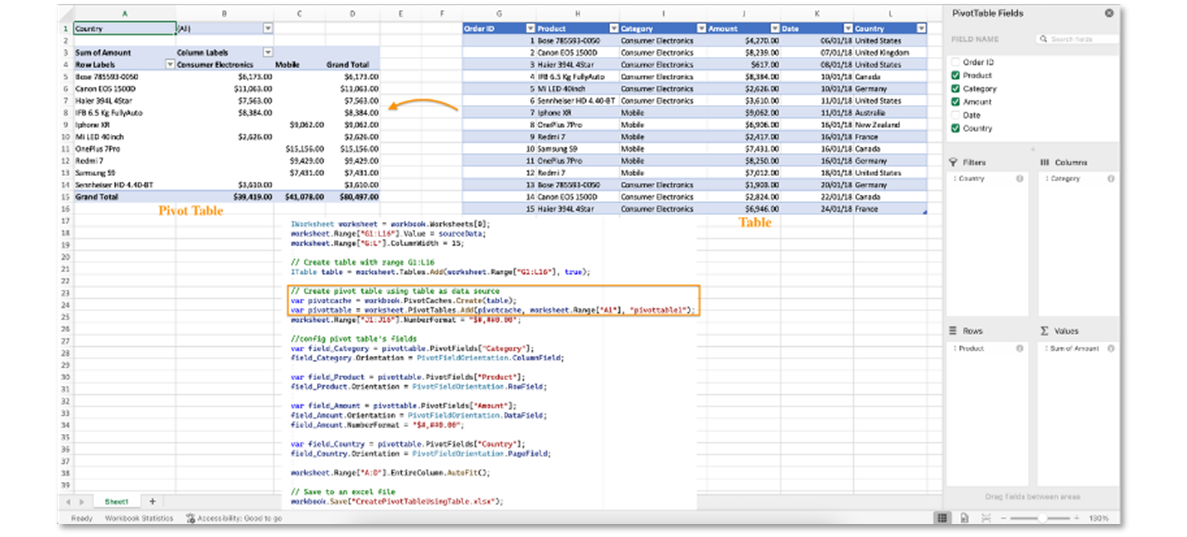Screen dimensions: 1187x537
Task: Open info for Sum of Amount value
Action: (1111, 348)
